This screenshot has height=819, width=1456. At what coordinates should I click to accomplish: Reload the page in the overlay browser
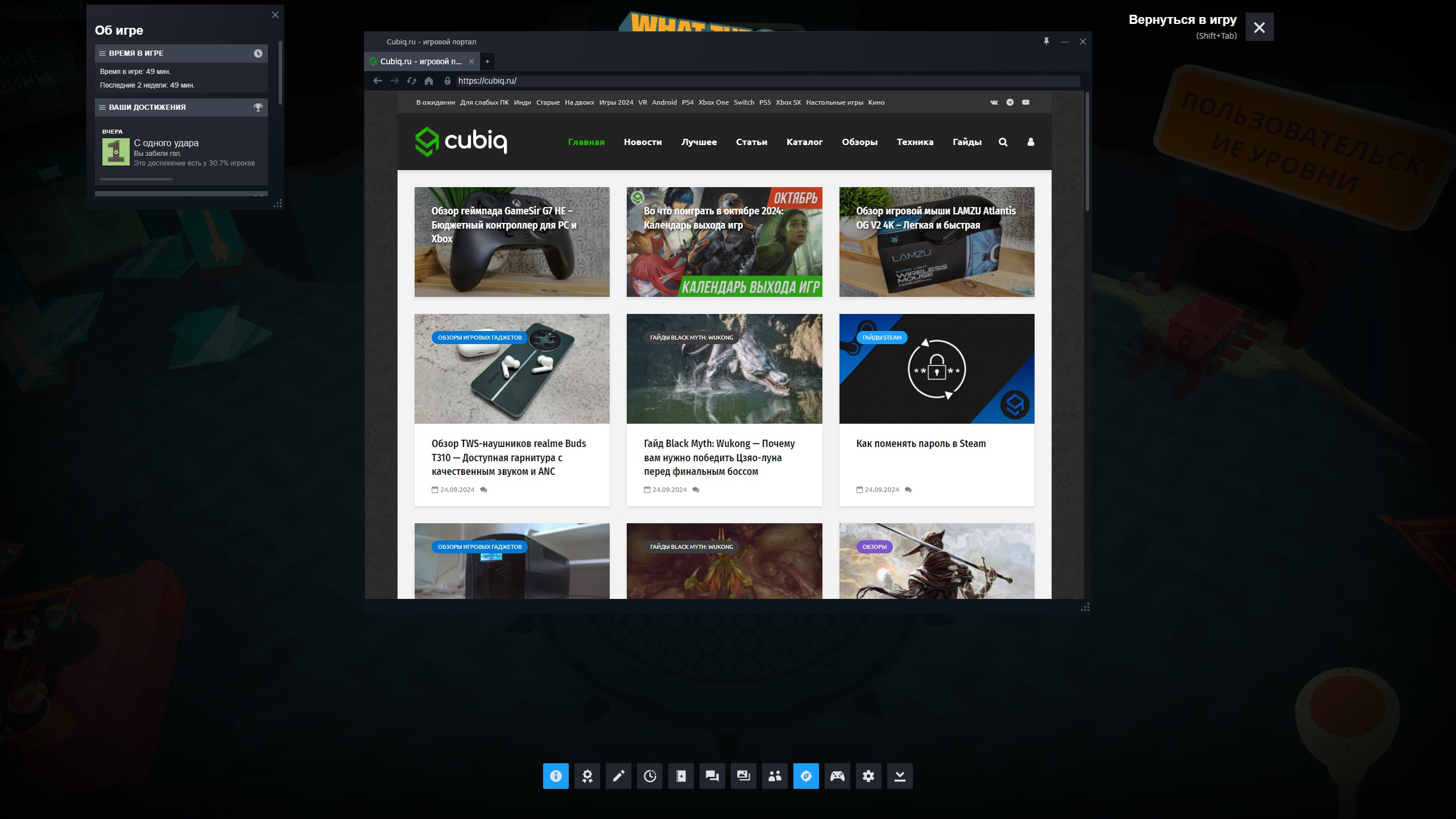tap(412, 81)
